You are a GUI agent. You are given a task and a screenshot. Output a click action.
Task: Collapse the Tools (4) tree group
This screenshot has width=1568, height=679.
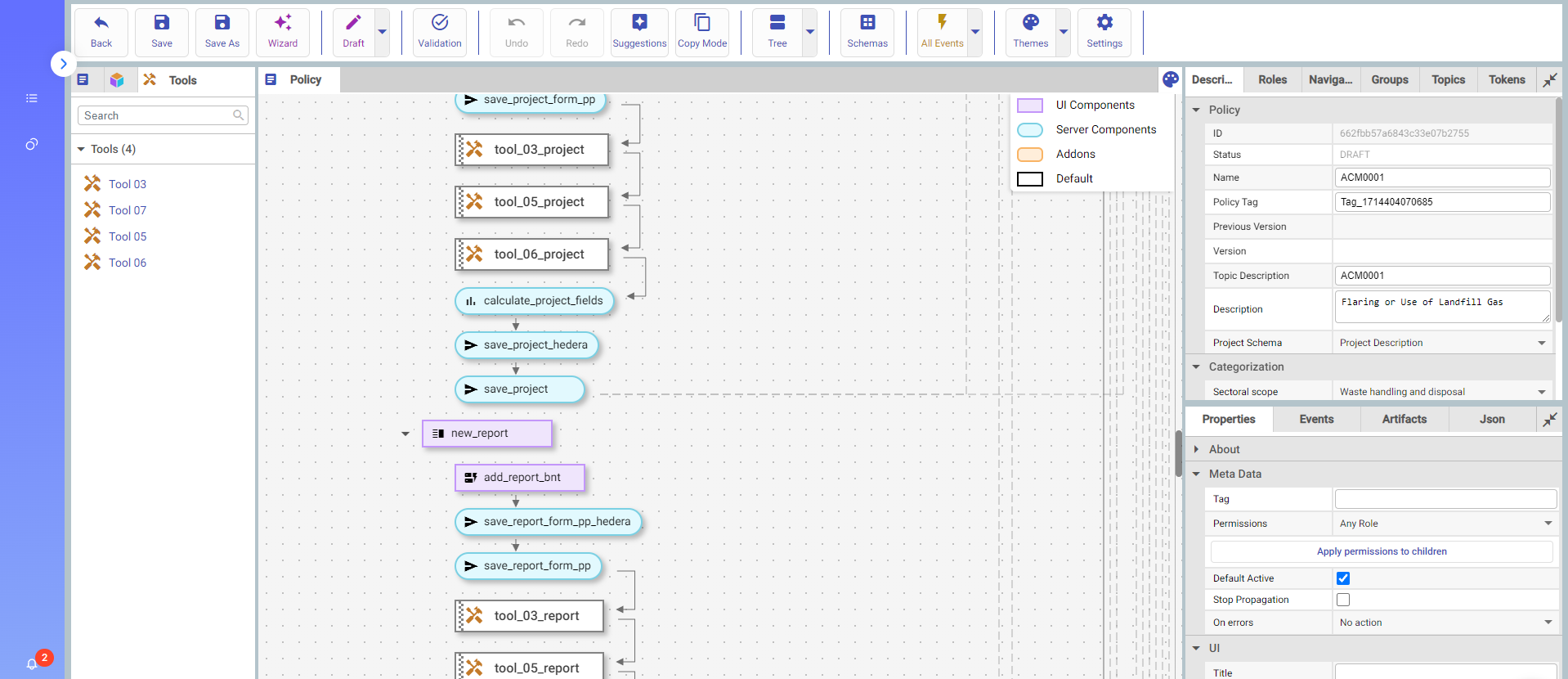point(81,149)
